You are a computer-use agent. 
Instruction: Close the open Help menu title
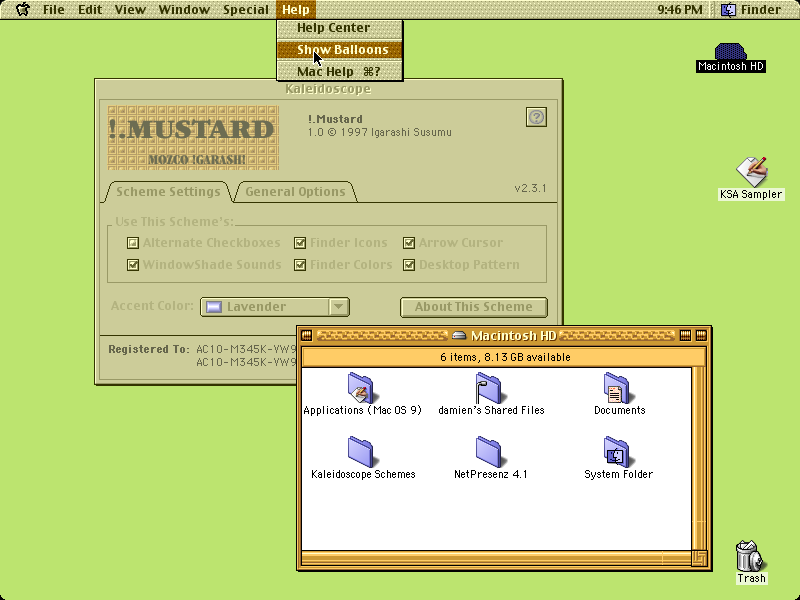296,10
